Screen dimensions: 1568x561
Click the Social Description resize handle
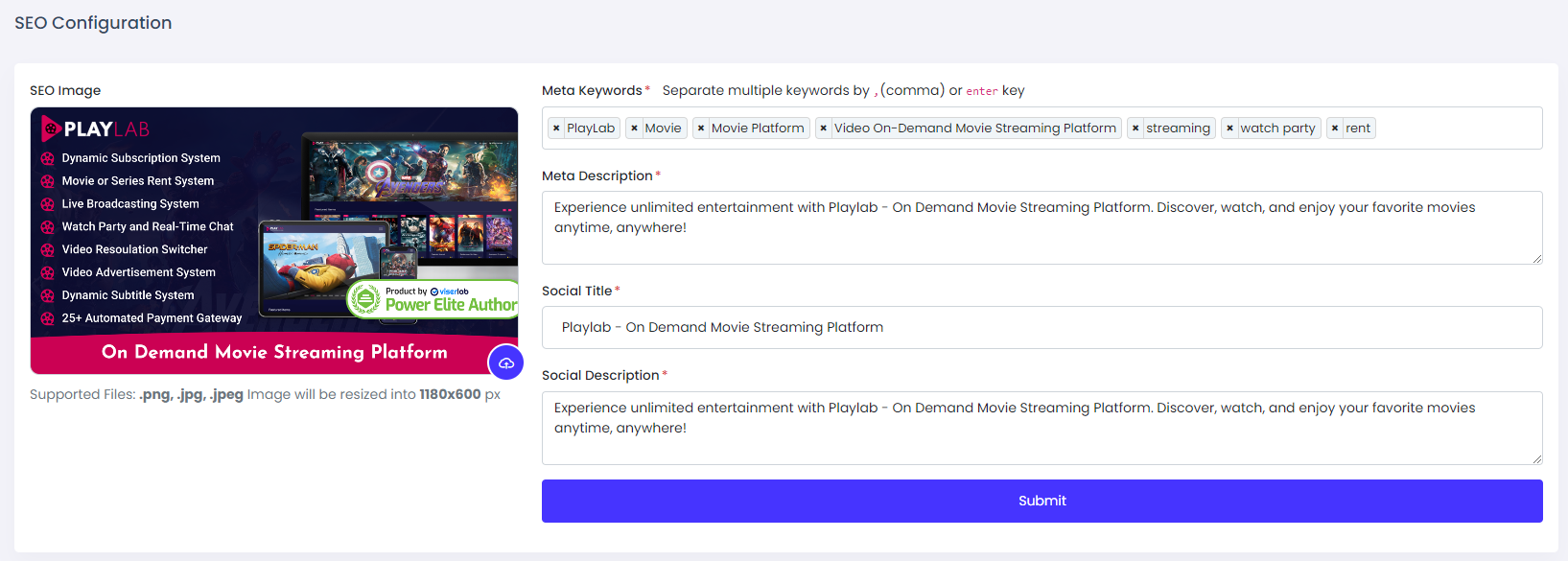click(1537, 459)
